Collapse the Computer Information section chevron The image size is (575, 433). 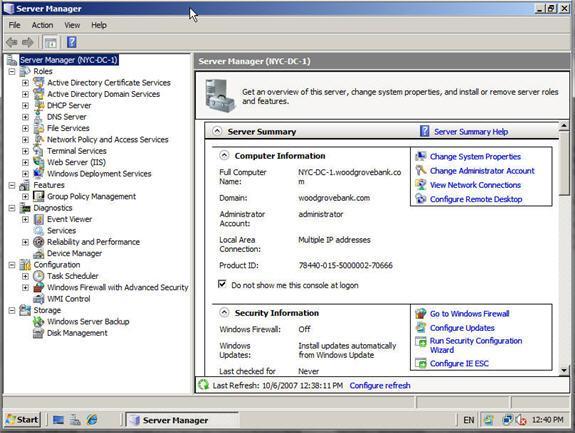(x=224, y=155)
